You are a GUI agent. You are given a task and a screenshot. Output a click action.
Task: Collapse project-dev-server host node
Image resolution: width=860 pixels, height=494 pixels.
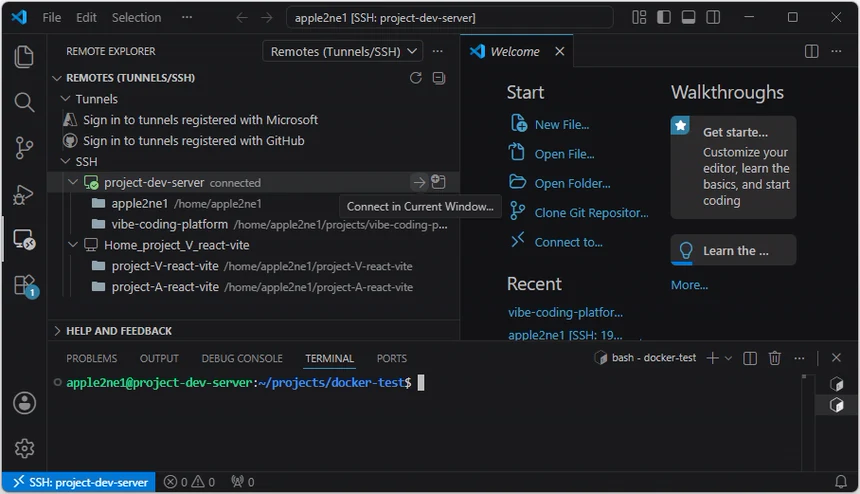point(73,182)
